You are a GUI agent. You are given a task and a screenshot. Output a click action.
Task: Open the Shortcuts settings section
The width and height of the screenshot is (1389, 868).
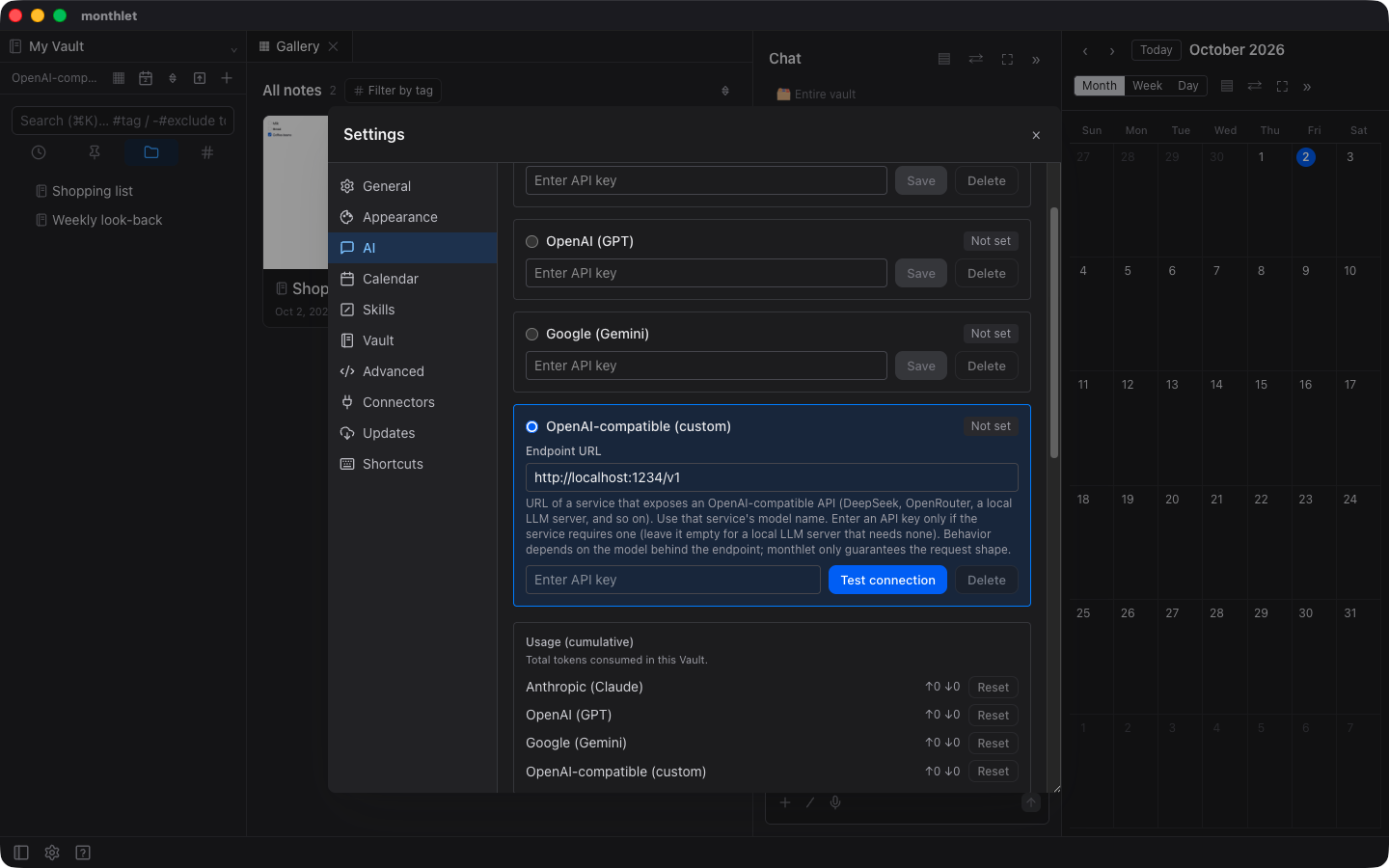pyautogui.click(x=413, y=464)
